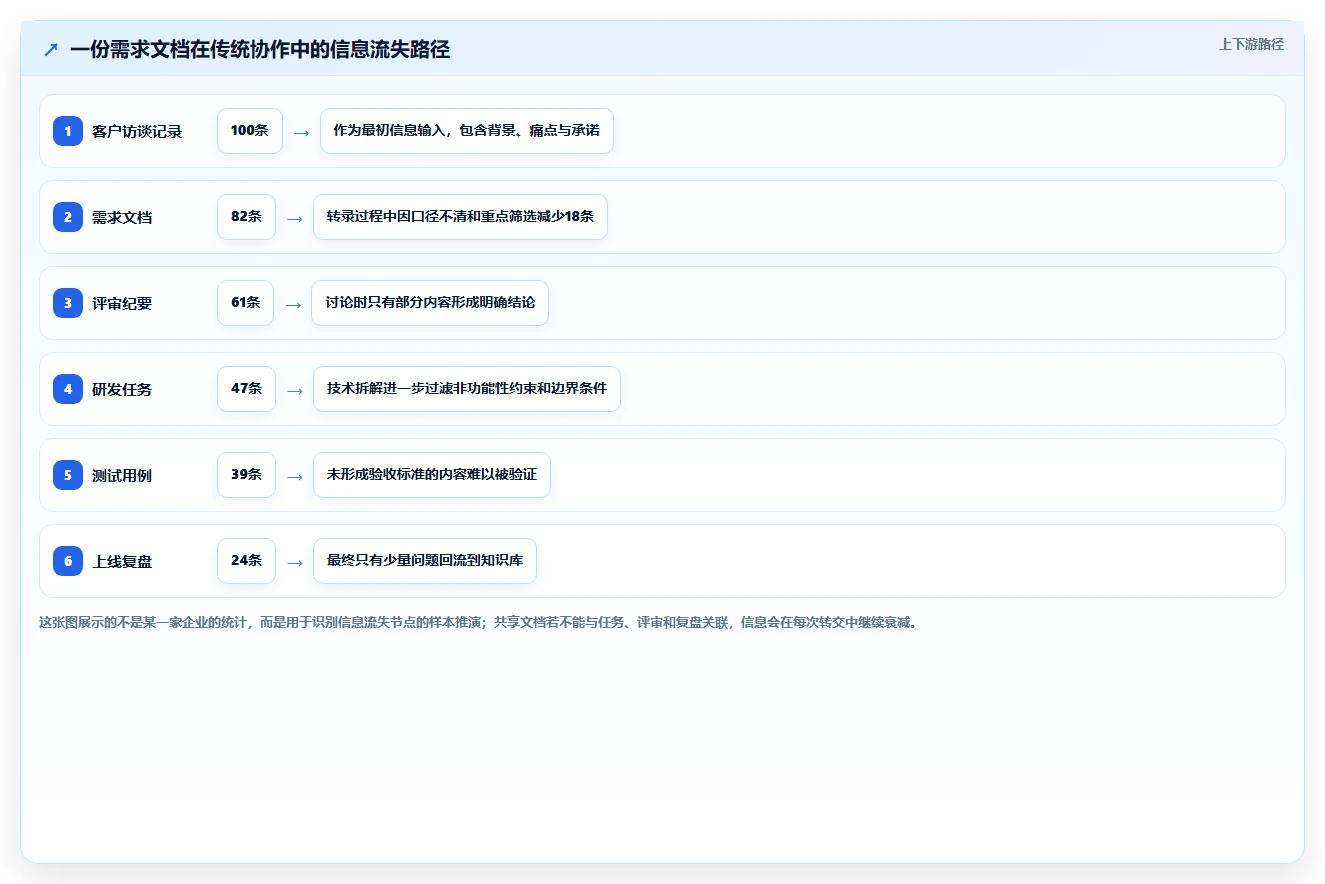Click the 24条 count chip
Screen dimensions: 1325x884
click(246, 561)
